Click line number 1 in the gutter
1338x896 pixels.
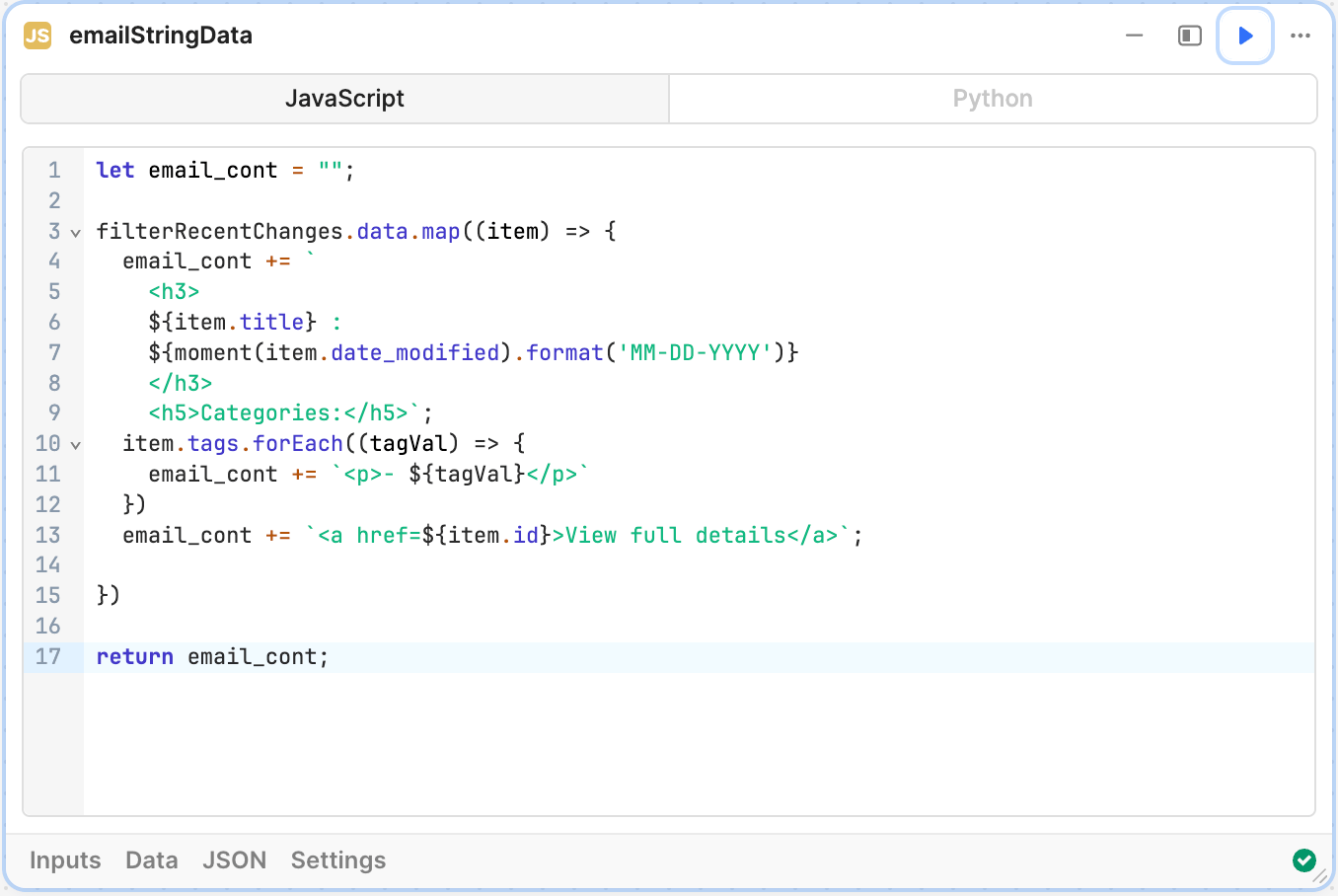point(54,170)
